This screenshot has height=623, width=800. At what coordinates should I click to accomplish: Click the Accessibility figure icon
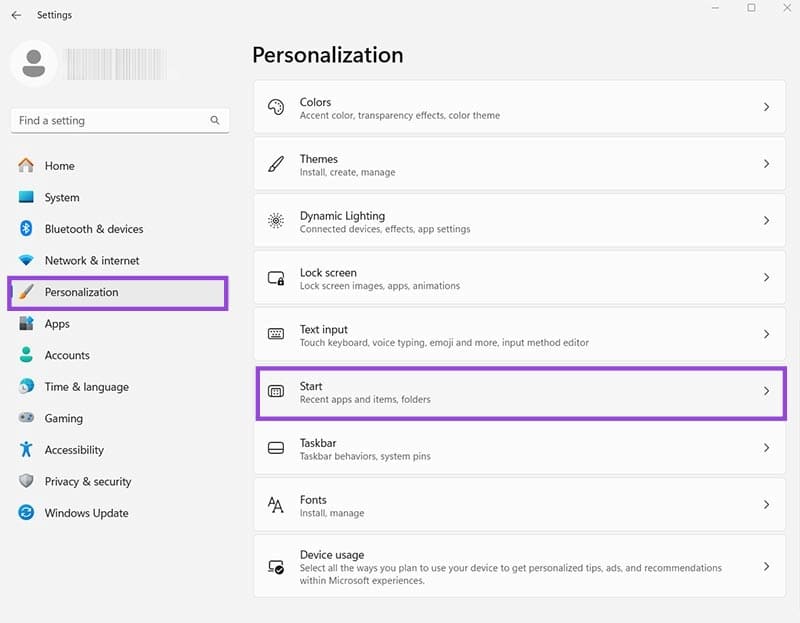point(26,450)
